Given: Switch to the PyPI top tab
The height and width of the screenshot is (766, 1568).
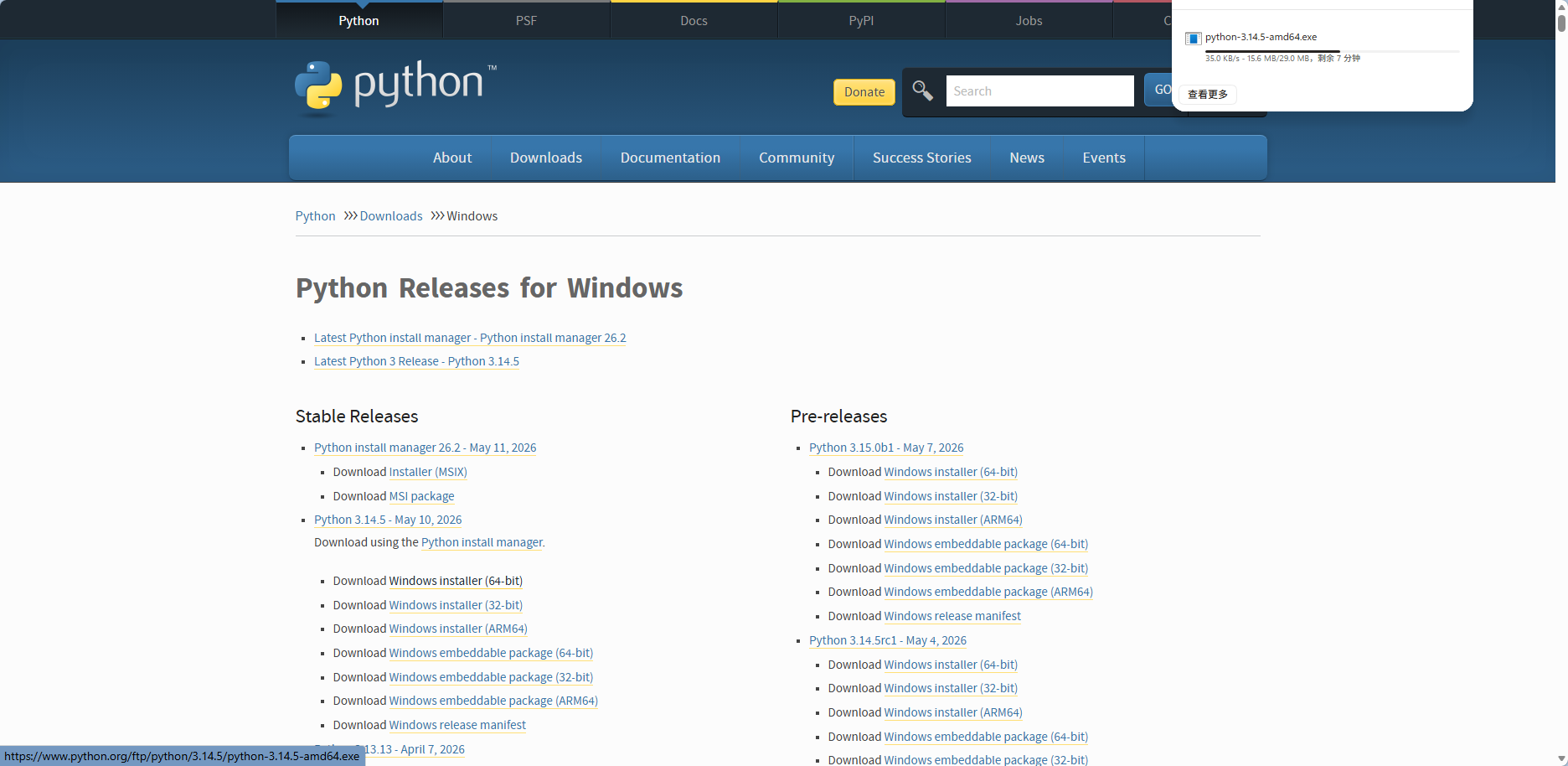Looking at the screenshot, I should click(x=861, y=21).
